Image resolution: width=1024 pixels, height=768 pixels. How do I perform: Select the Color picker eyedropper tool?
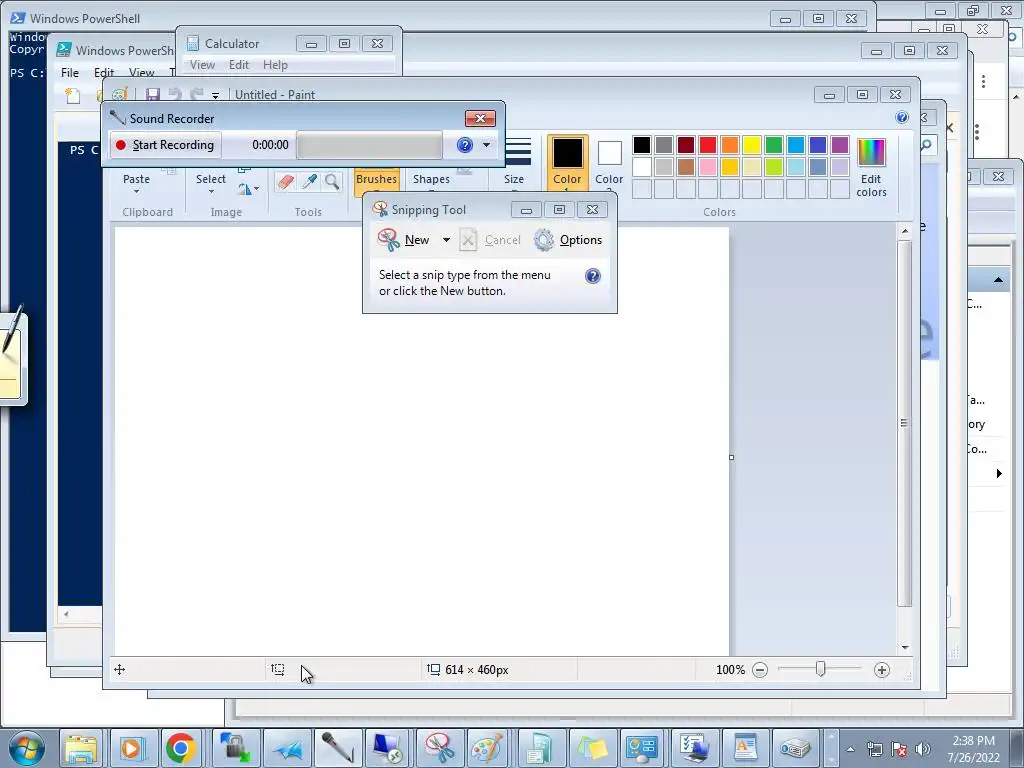click(x=309, y=181)
